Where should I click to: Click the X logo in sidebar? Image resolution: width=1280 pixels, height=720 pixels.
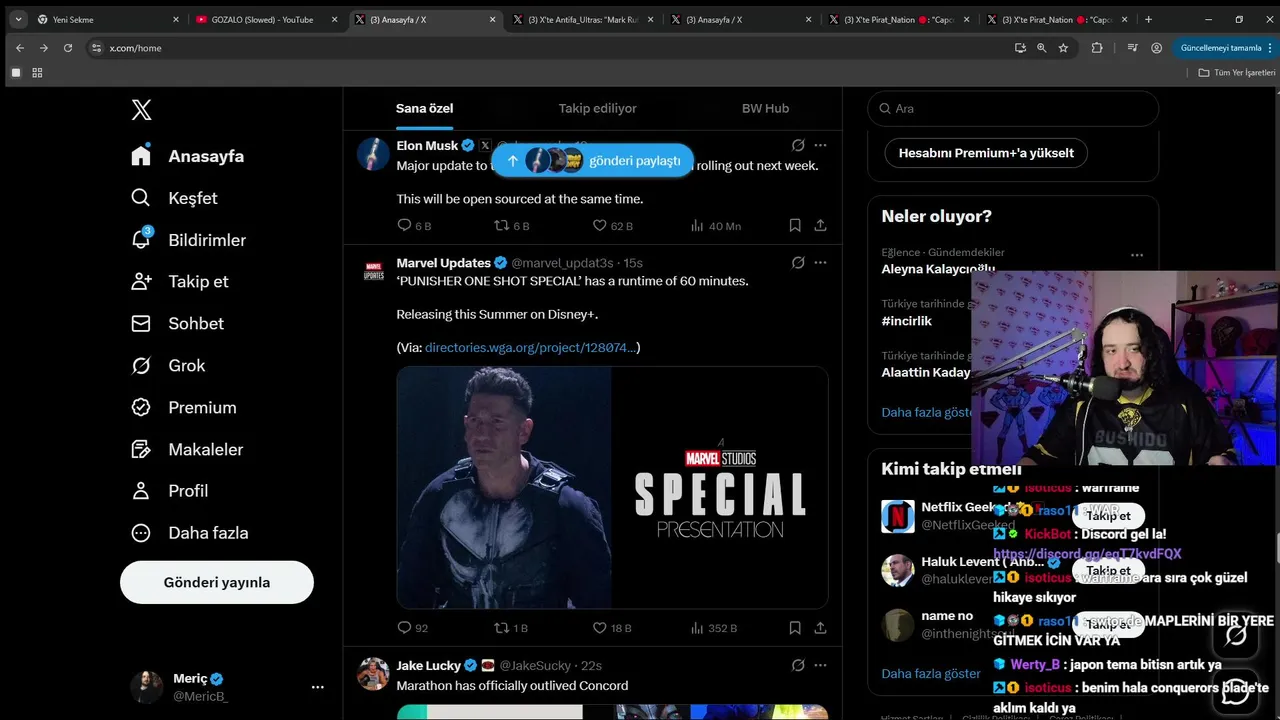141,110
